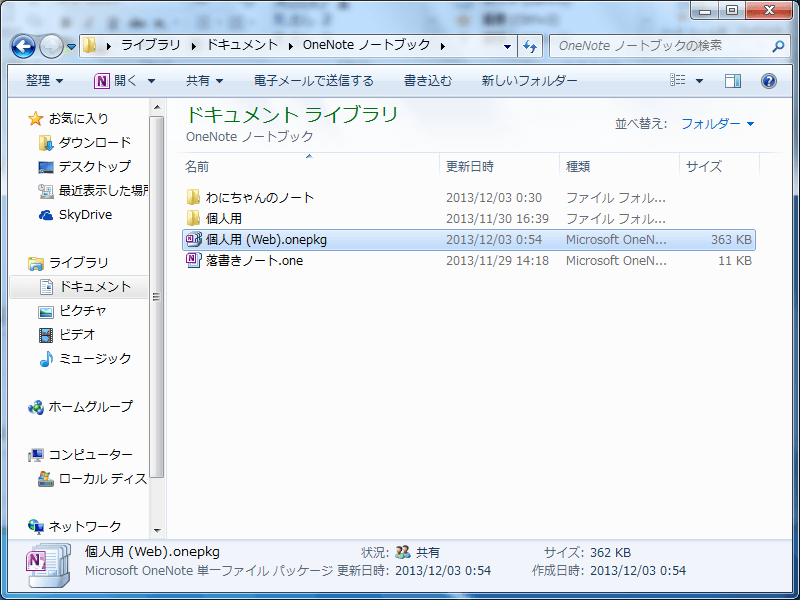The width and height of the screenshot is (800, 600).
Task: Open address bar history dropdown
Action: 507,47
